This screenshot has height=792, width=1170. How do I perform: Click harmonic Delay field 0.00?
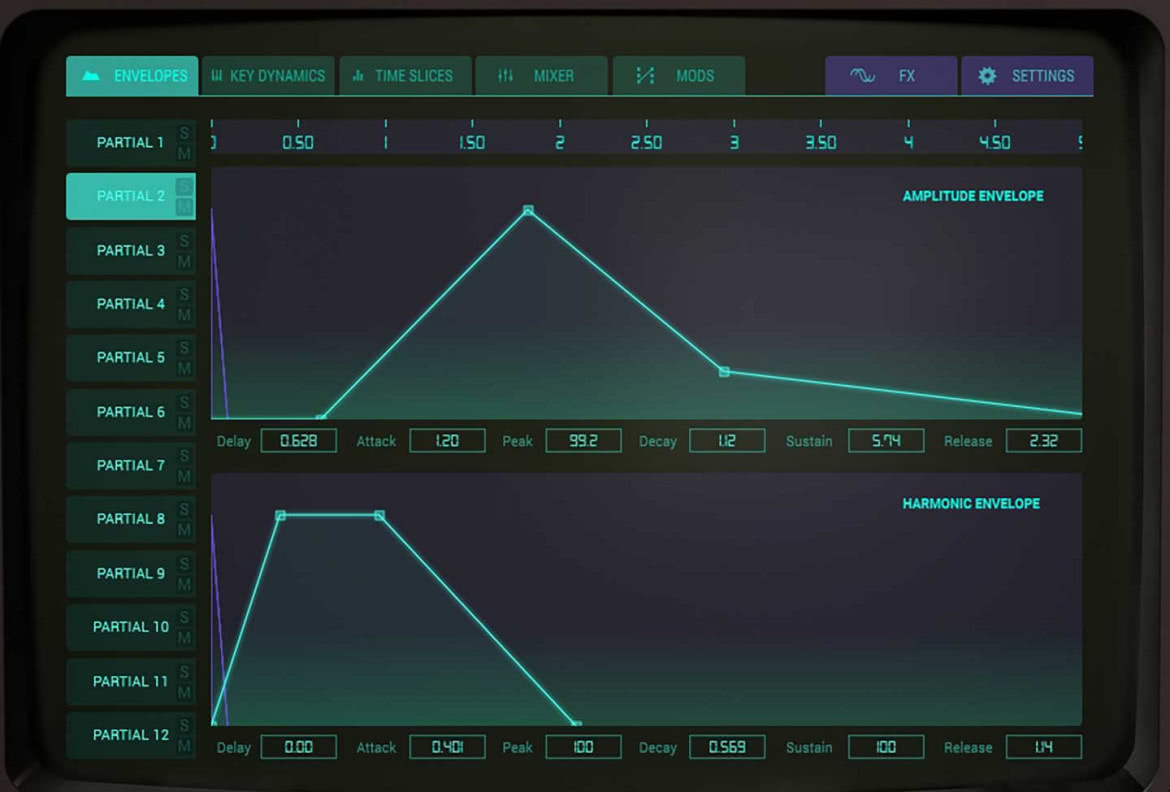(x=298, y=746)
